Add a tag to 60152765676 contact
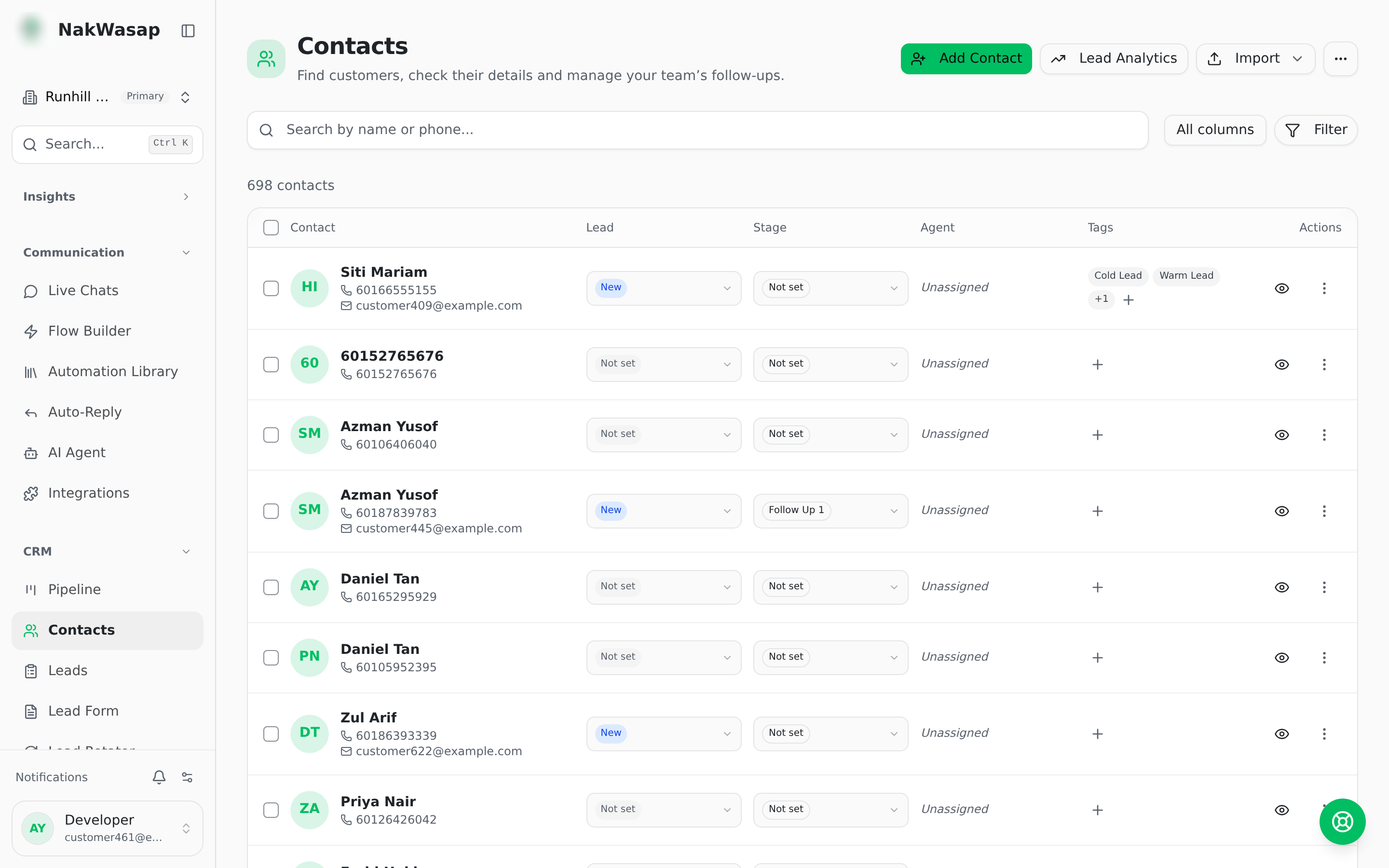The image size is (1389, 868). pos(1097,365)
